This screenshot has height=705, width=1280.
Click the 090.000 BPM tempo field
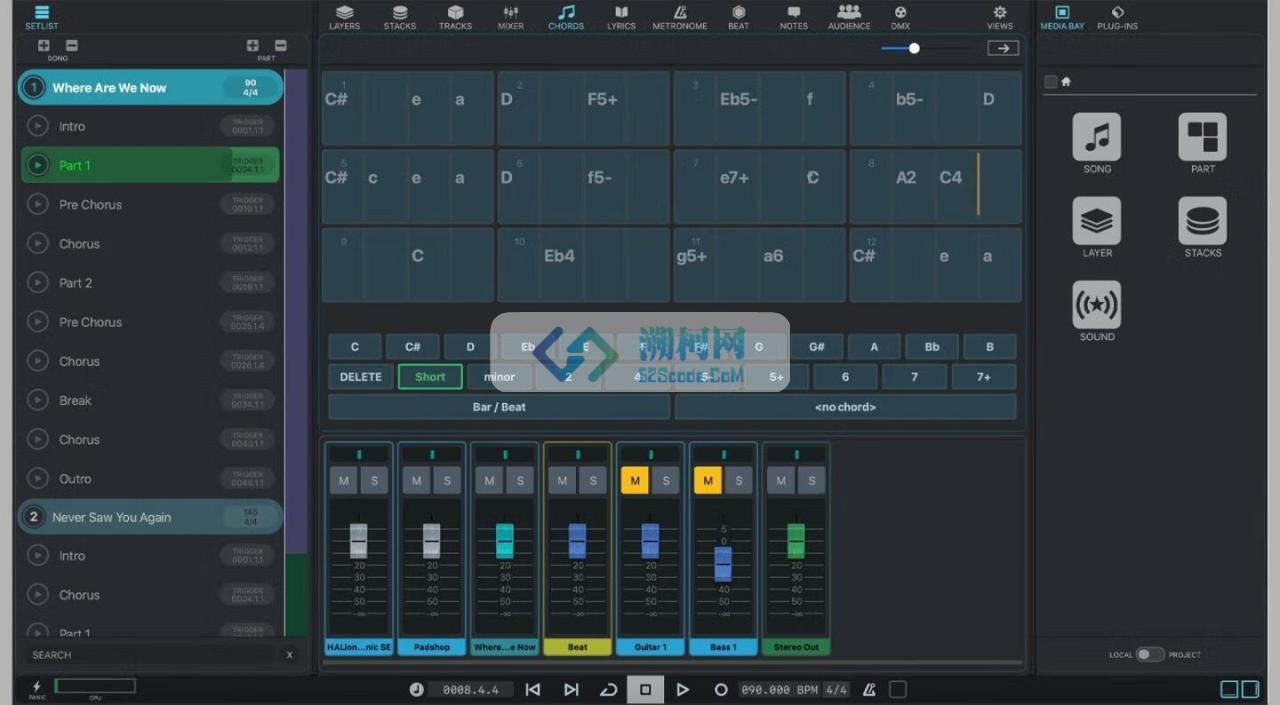[x=779, y=689]
